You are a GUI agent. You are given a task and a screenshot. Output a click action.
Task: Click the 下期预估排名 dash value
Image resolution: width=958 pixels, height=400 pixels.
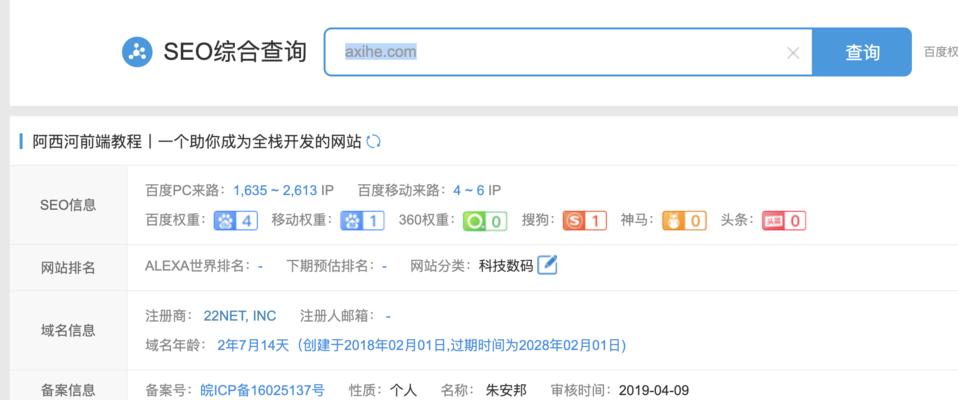[x=384, y=266]
